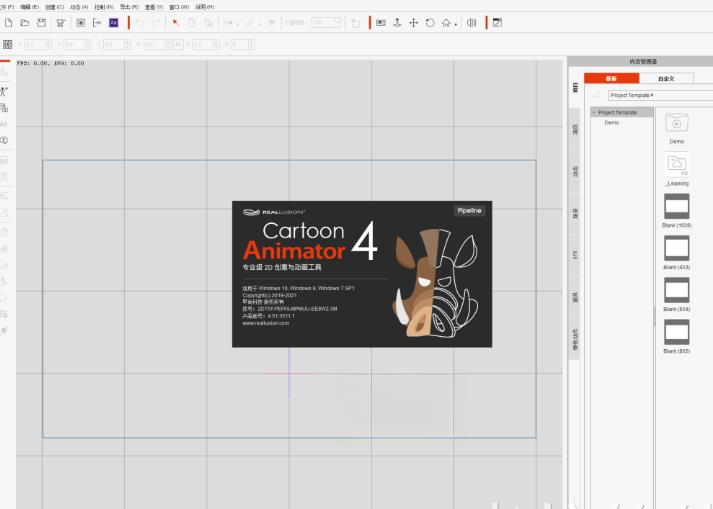Open the Export (导出) menu
This screenshot has width=713, height=509.
[129, 7]
